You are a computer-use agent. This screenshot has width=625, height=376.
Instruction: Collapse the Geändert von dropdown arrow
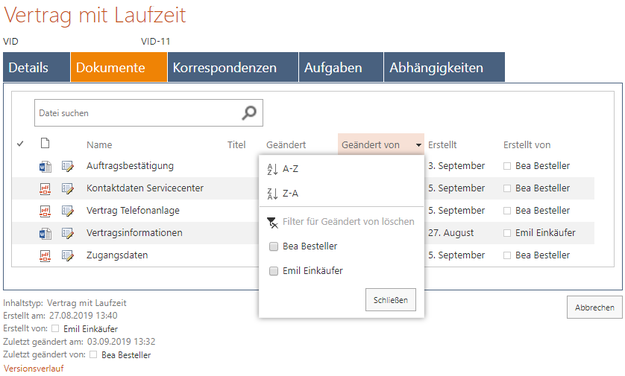click(419, 145)
